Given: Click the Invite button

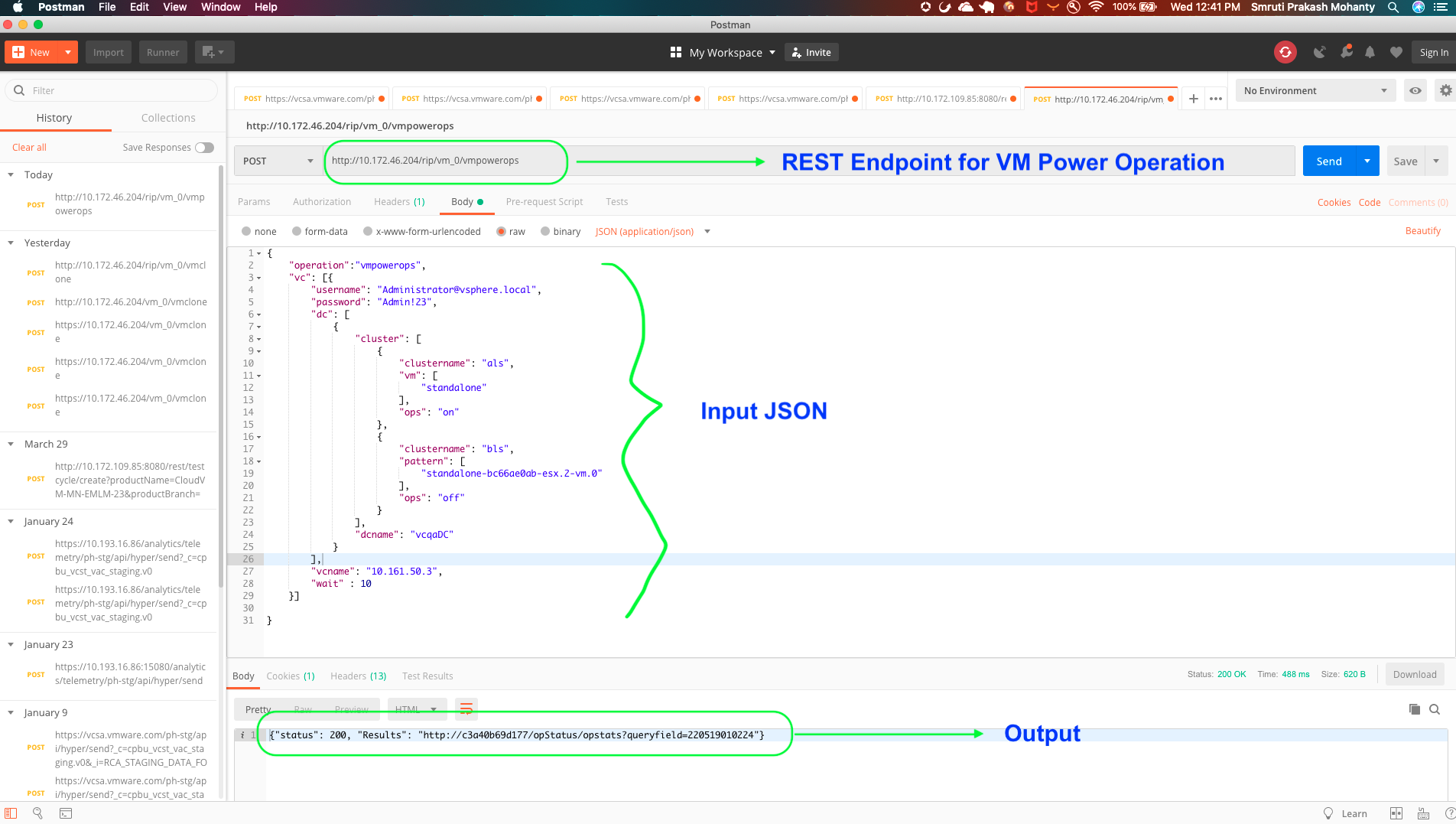Looking at the screenshot, I should [x=811, y=52].
